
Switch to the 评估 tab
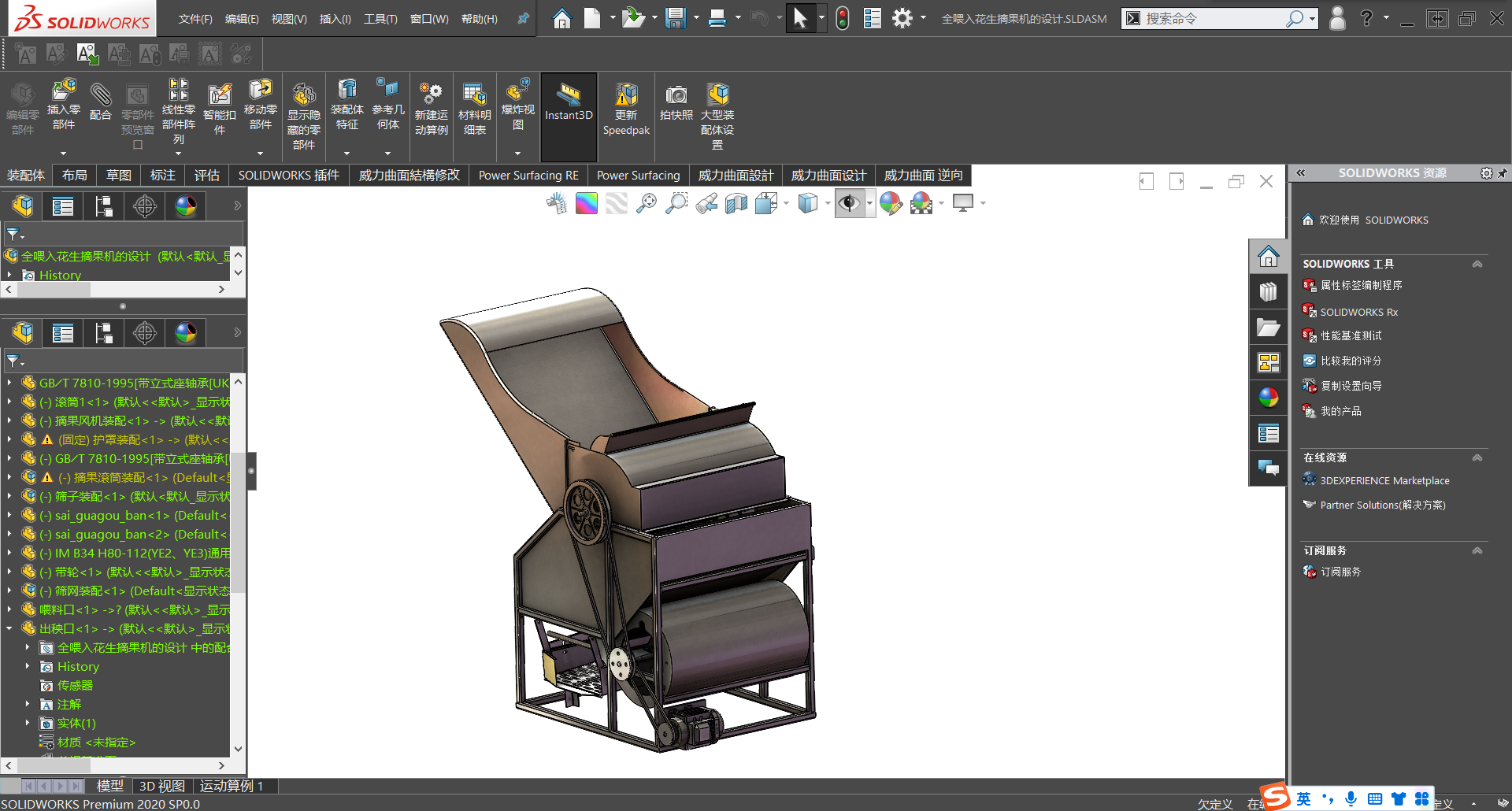click(x=206, y=175)
